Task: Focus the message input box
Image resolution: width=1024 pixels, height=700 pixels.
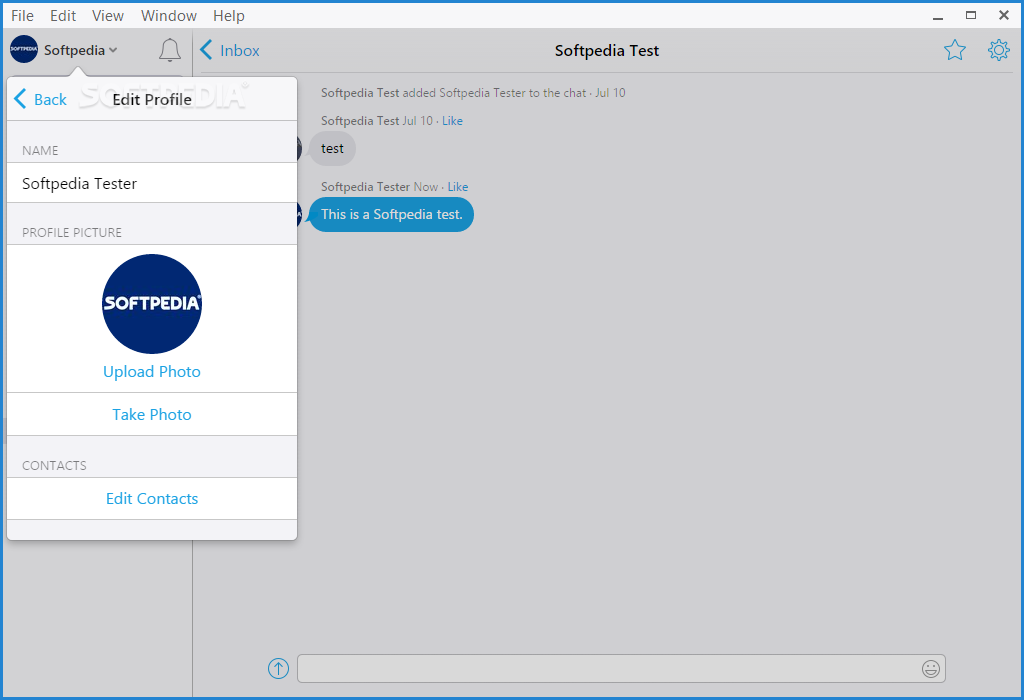Action: (x=621, y=669)
